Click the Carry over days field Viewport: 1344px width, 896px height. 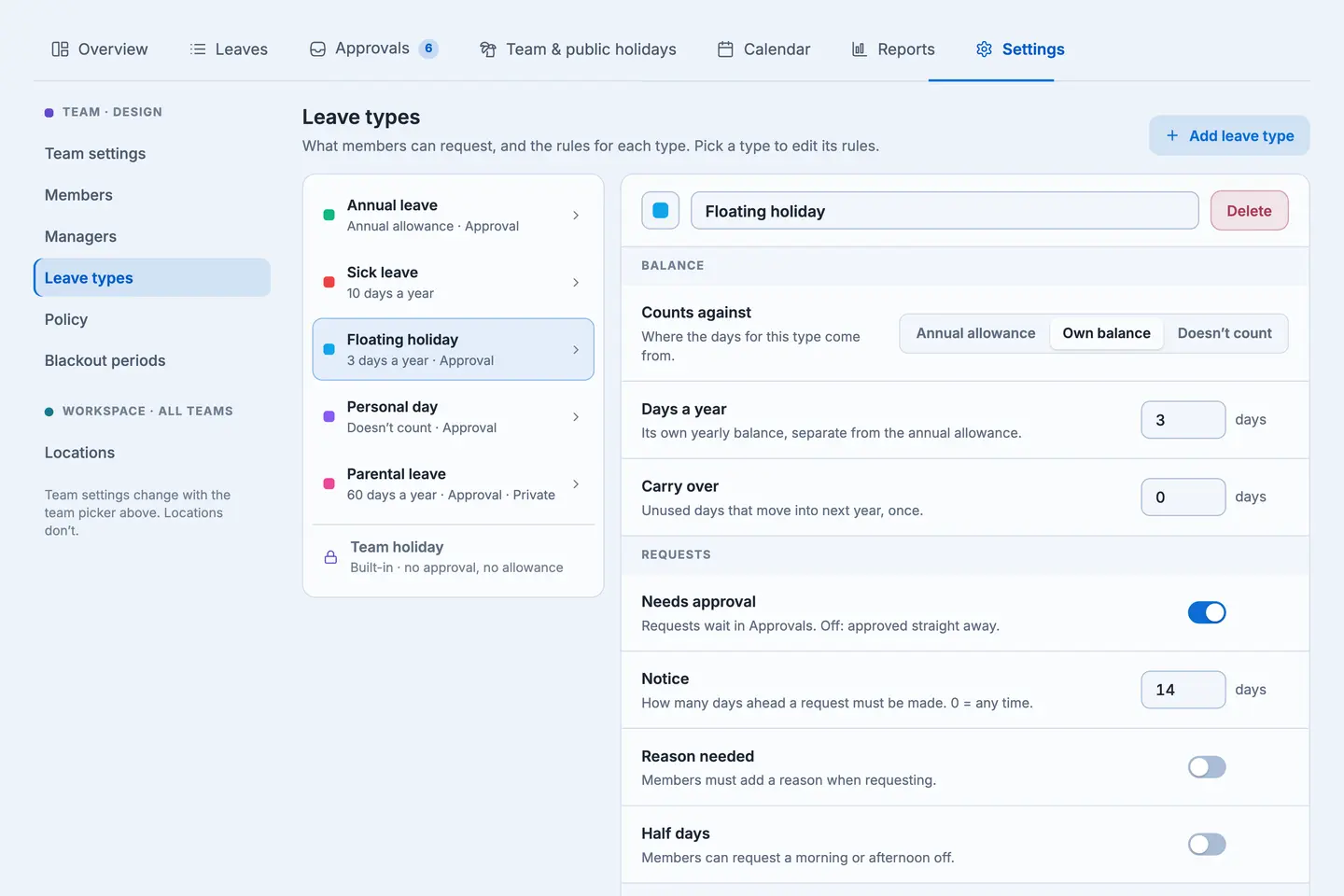pyautogui.click(x=1183, y=497)
